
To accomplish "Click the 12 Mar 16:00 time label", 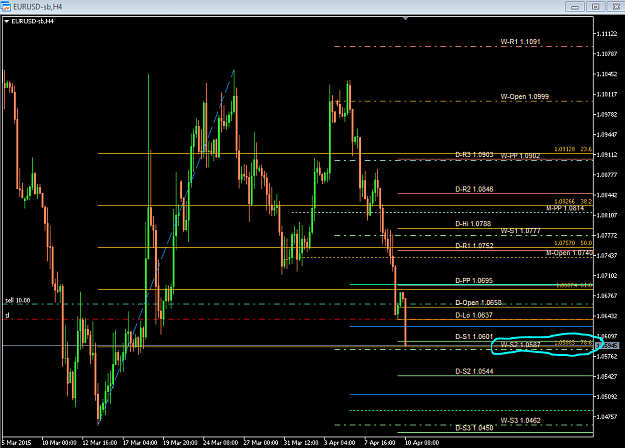I will [100, 442].
